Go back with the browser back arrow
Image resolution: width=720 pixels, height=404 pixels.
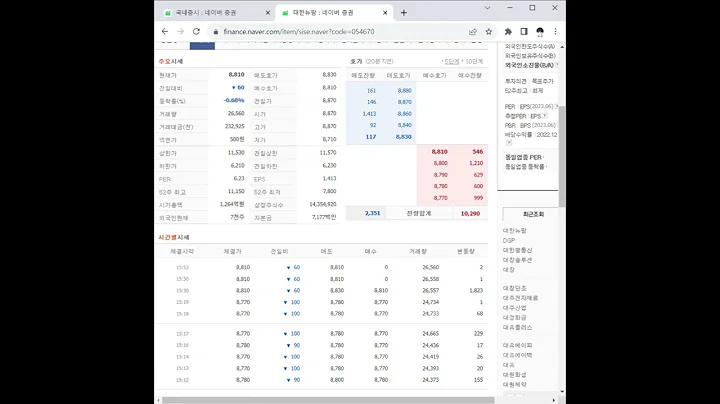(x=165, y=32)
